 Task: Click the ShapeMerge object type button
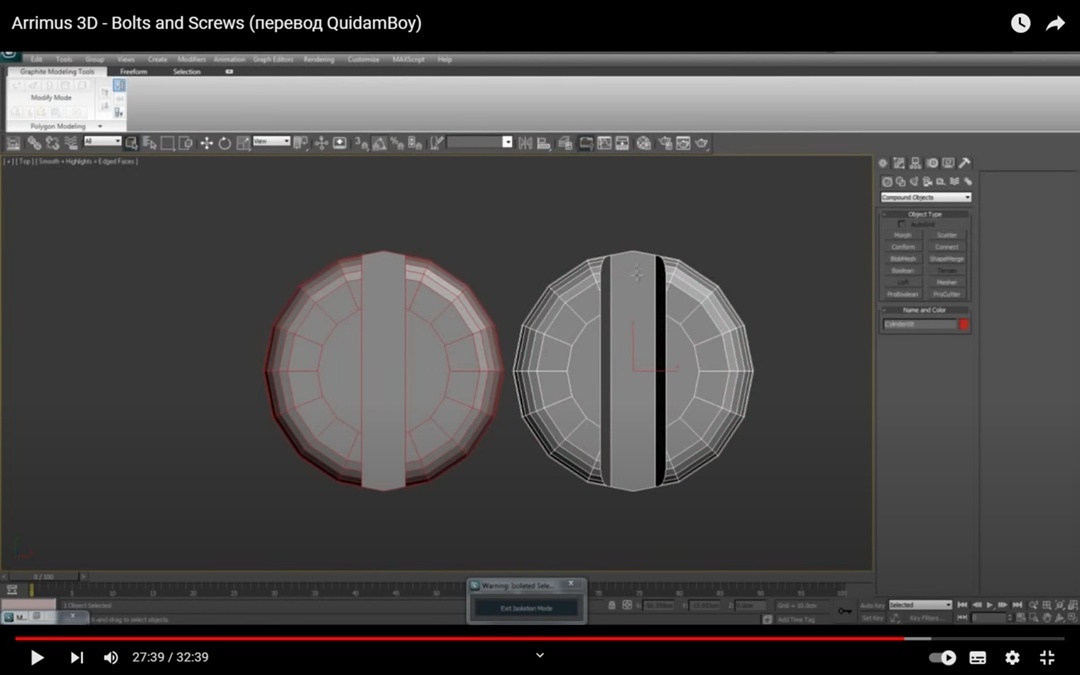coord(947,259)
